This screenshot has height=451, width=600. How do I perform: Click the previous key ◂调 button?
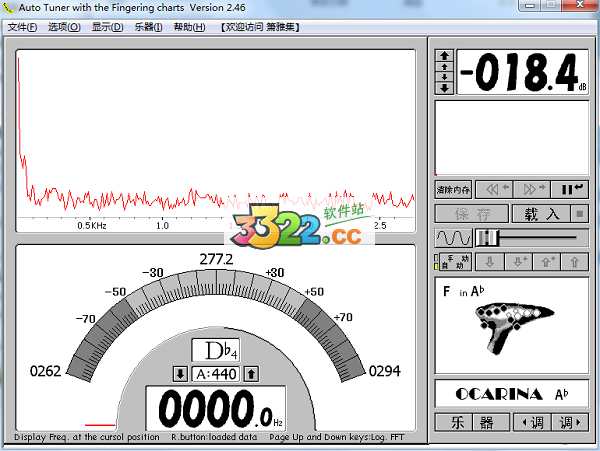point(531,422)
